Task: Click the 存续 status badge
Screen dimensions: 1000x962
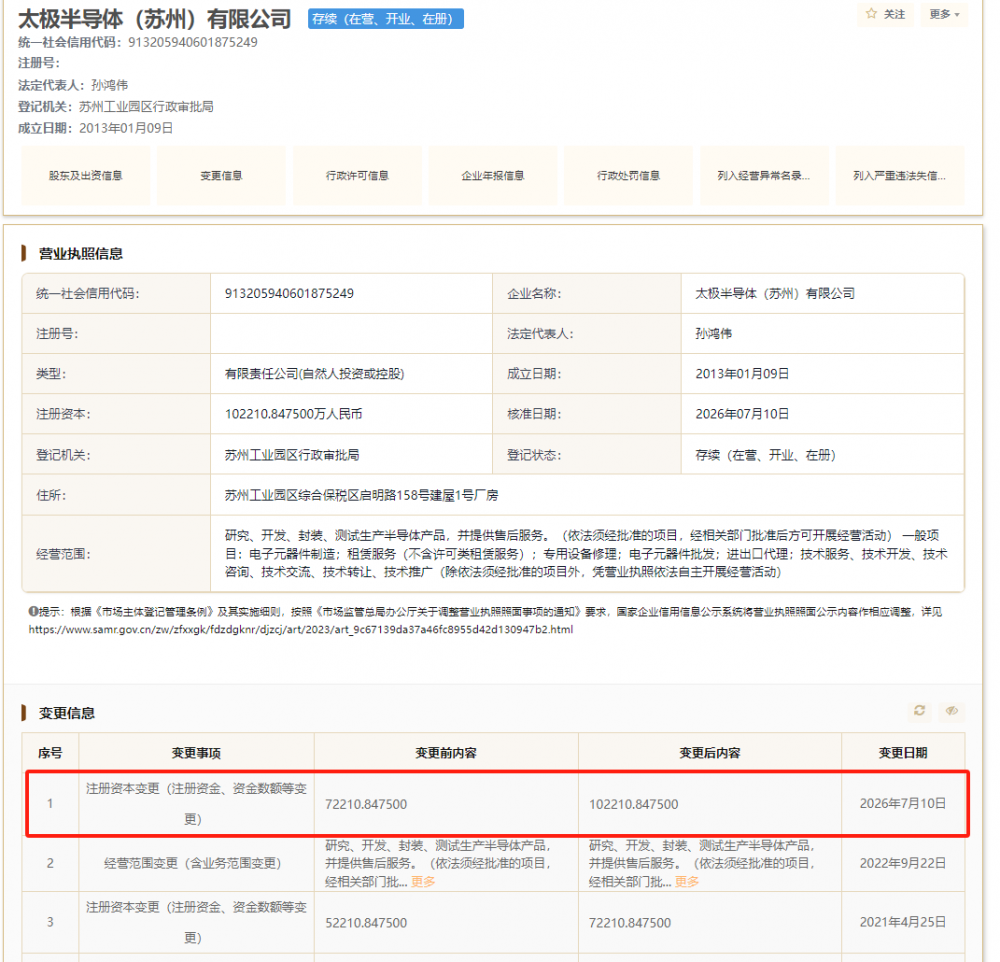Action: point(385,19)
